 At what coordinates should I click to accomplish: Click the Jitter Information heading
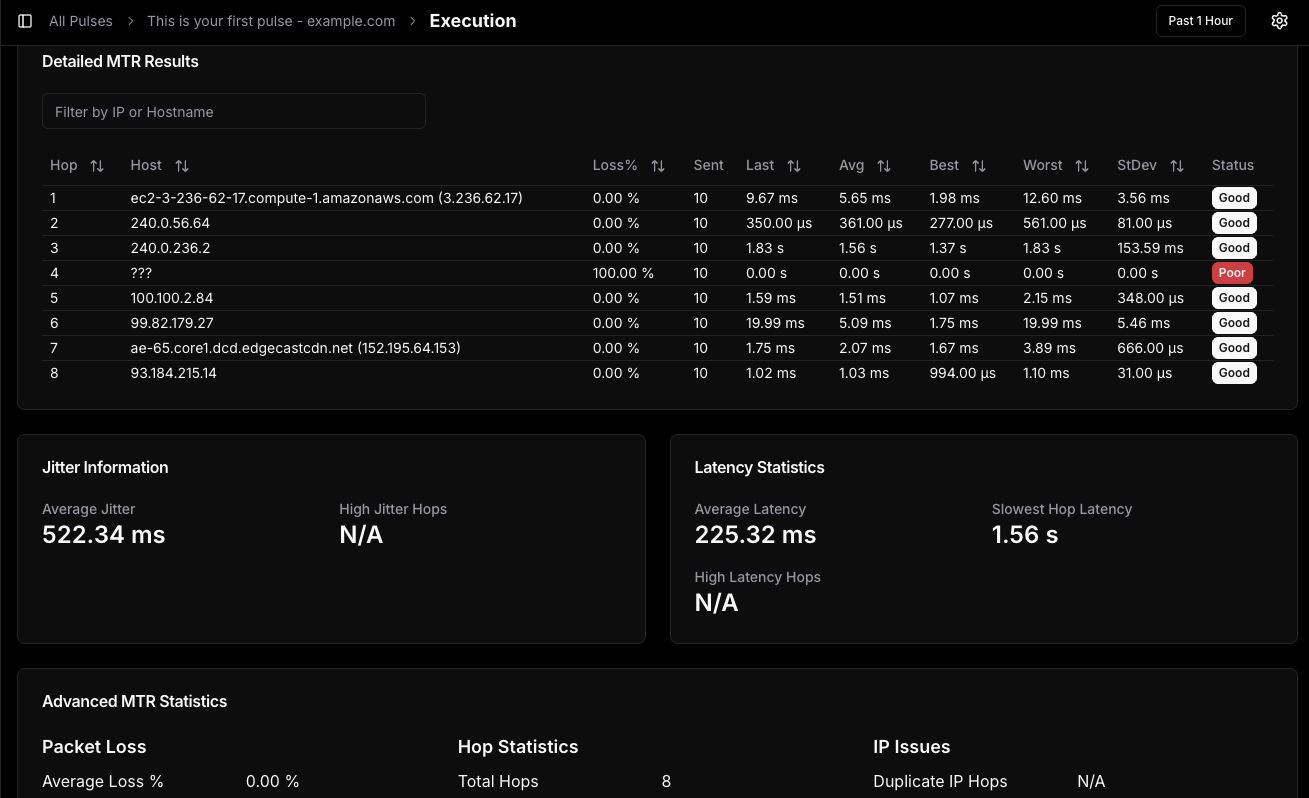105,467
